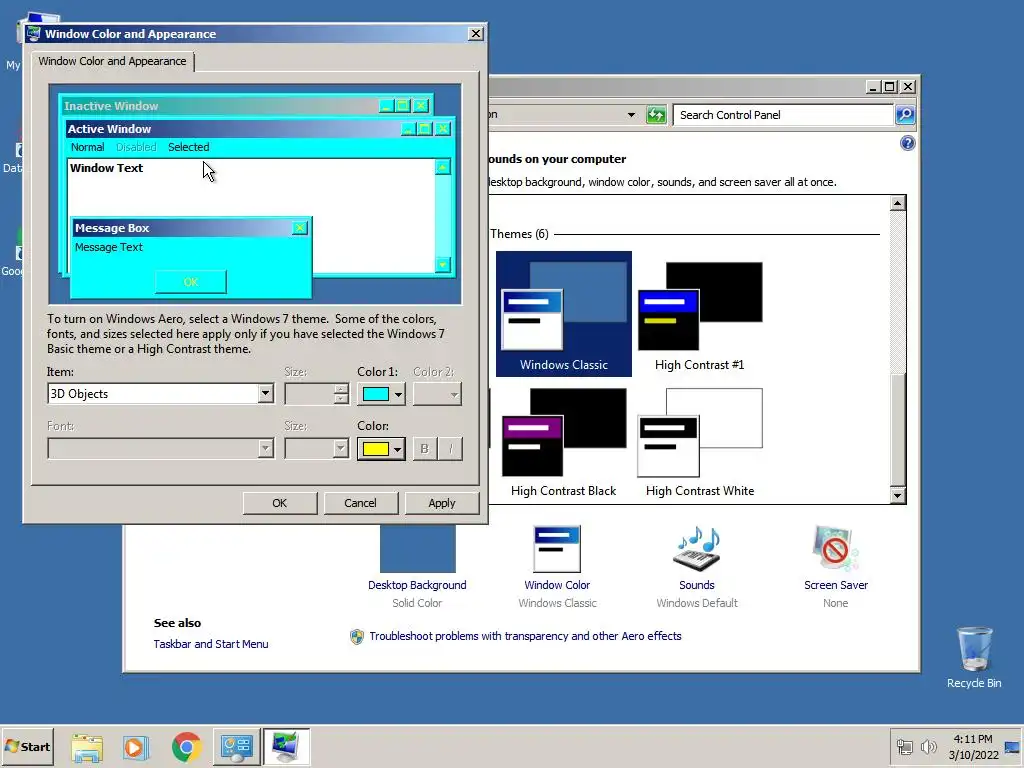
Task: Click the preview window scrollbar down arrow
Action: click(x=443, y=264)
